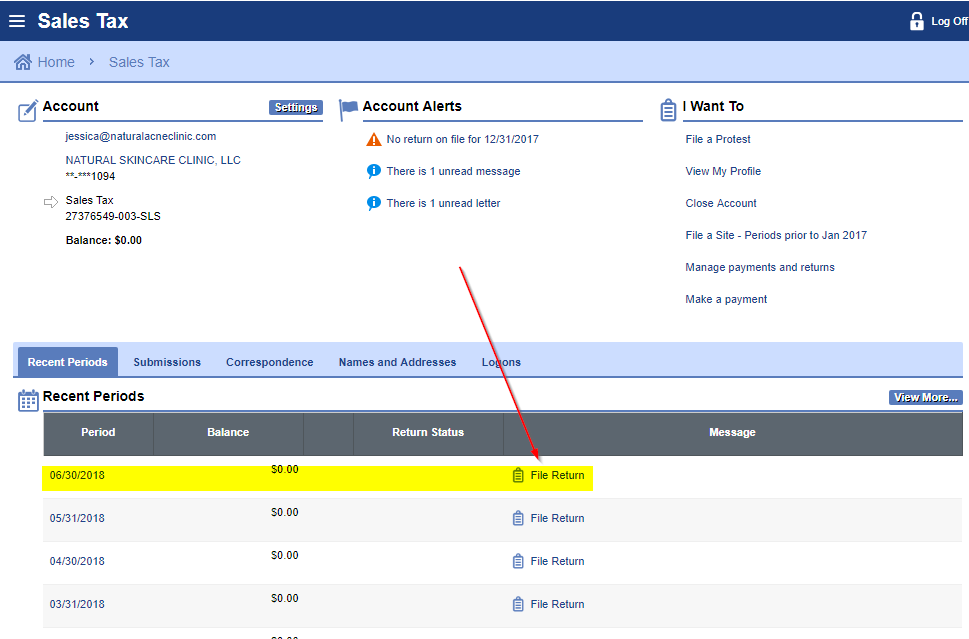Click the Balance: $0.00 text

tap(104, 240)
